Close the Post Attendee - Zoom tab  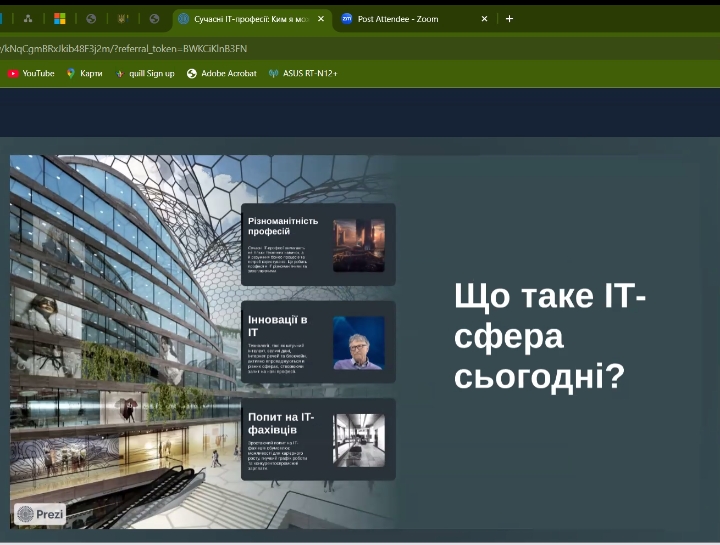coord(484,18)
